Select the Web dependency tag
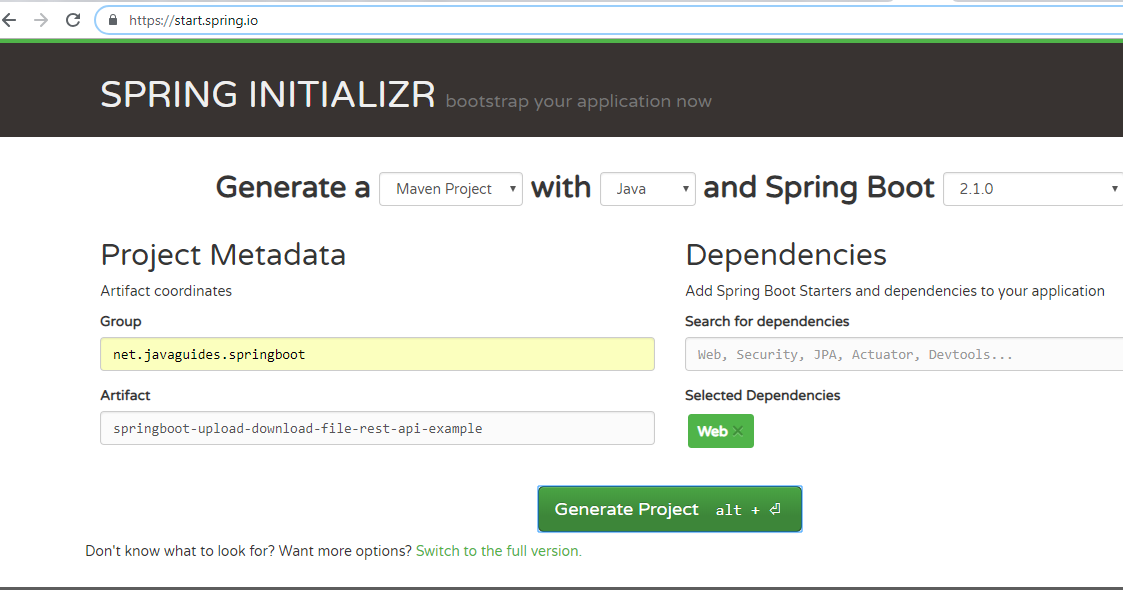The height and width of the screenshot is (590, 1123). 712,430
